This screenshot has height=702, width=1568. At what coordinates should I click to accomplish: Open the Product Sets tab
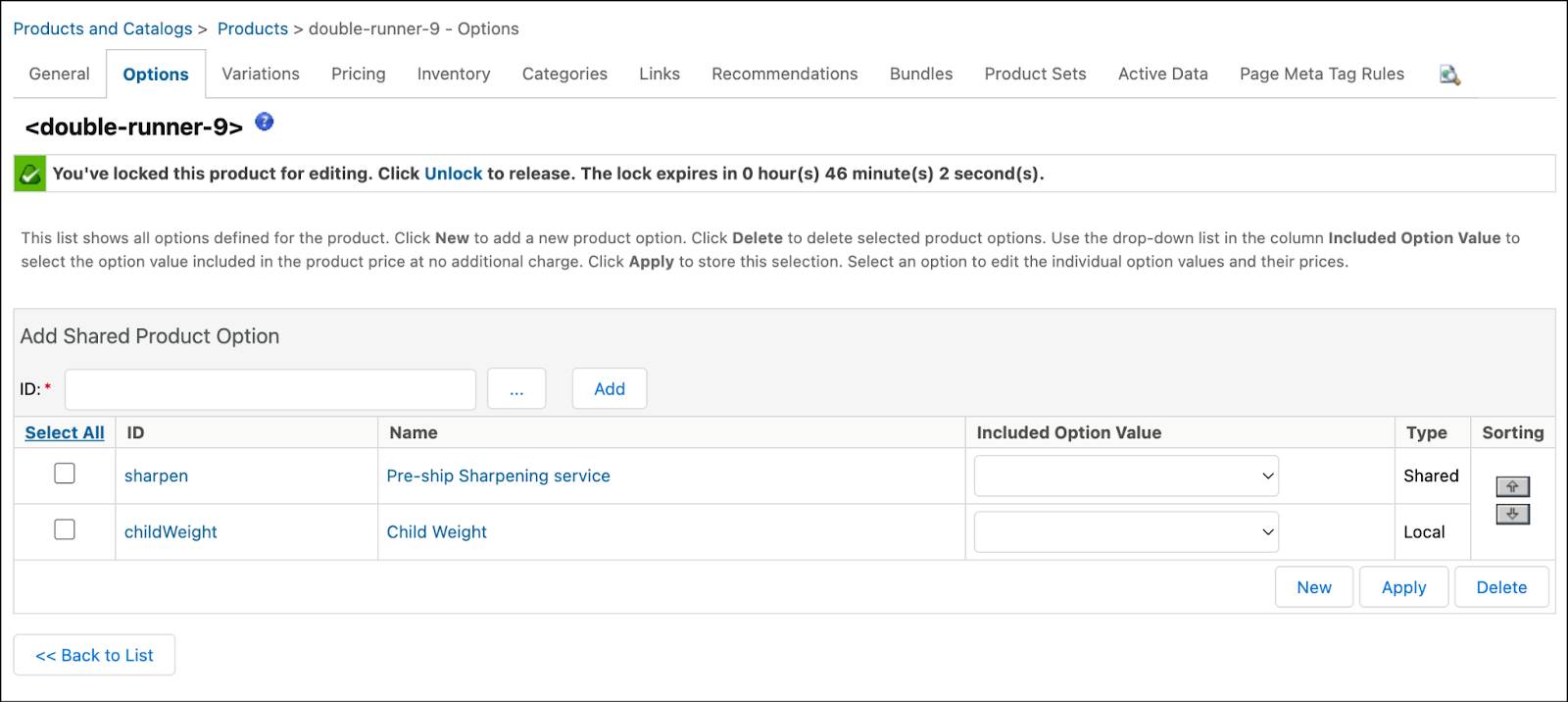[1036, 74]
